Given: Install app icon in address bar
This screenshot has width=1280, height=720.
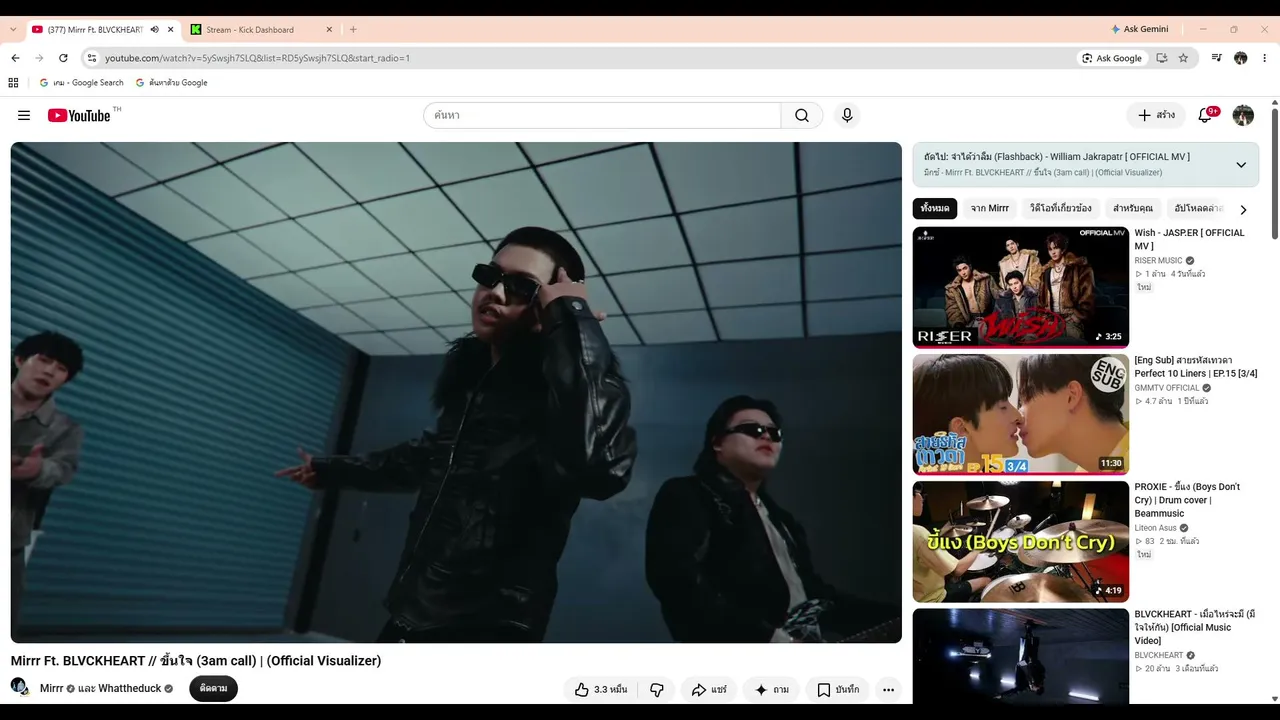Looking at the screenshot, I should (1161, 58).
